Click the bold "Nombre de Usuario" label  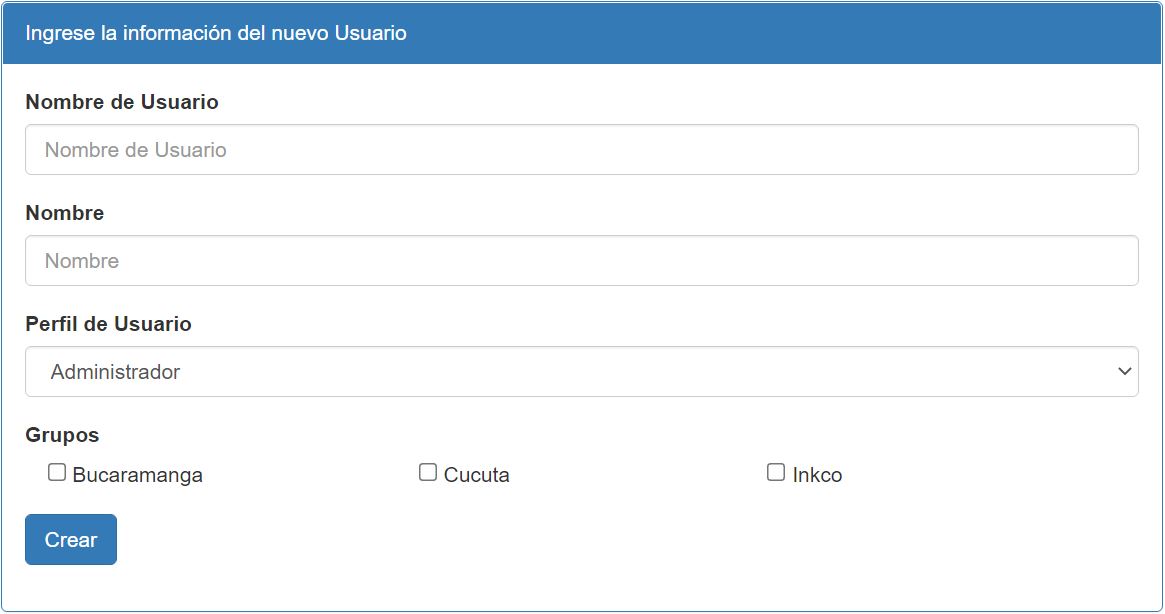click(122, 102)
